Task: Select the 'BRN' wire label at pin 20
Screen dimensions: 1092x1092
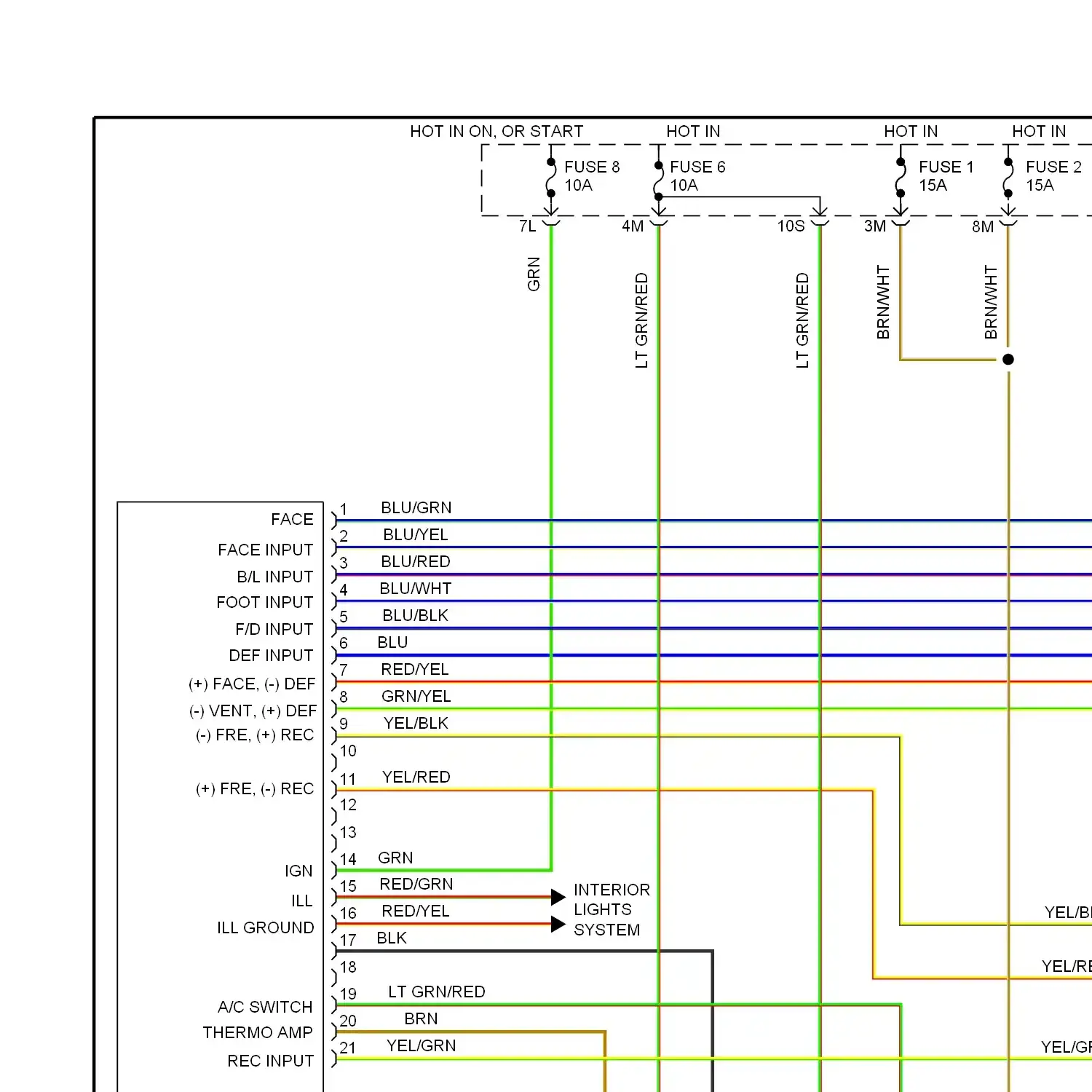Action: (421, 1019)
